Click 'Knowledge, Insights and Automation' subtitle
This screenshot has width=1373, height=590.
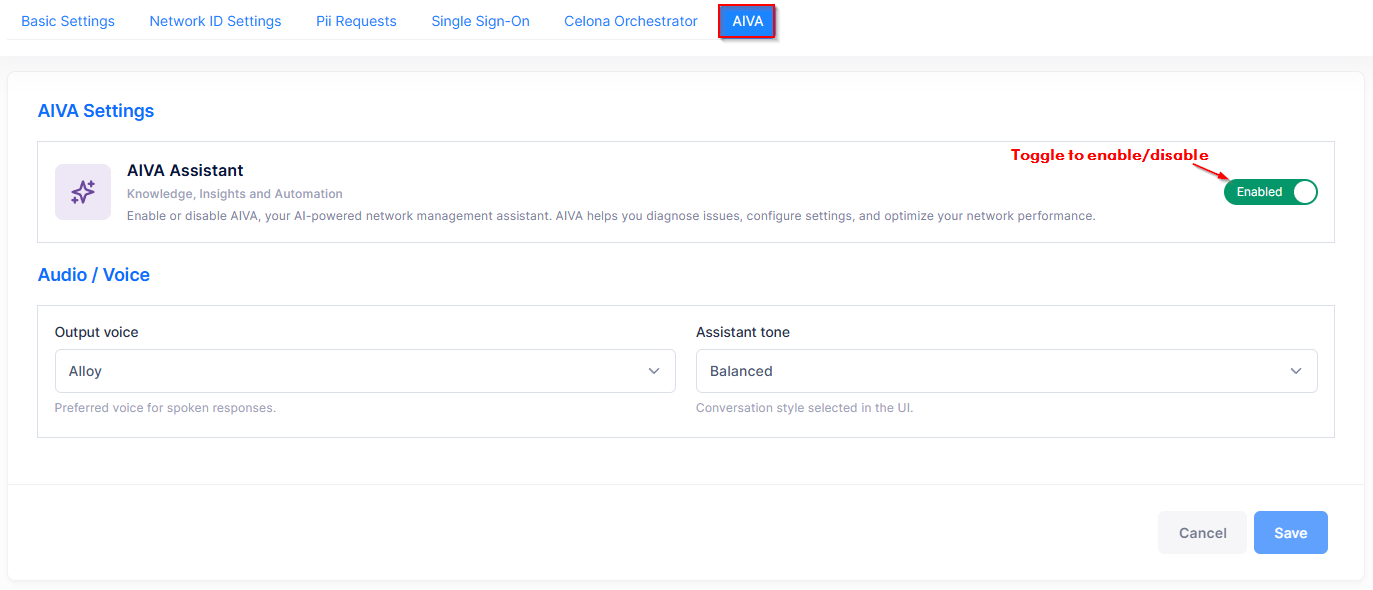[x=235, y=194]
